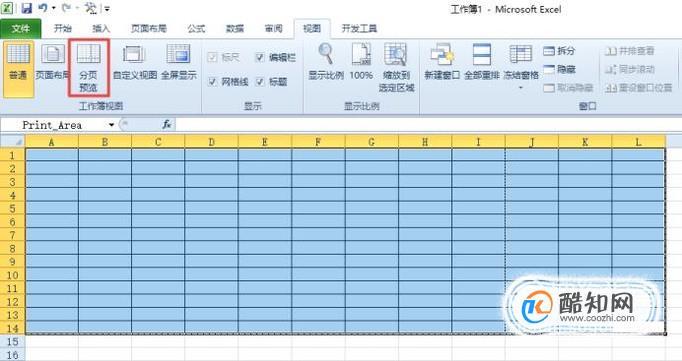Set zoom to 100%

[x=361, y=62]
